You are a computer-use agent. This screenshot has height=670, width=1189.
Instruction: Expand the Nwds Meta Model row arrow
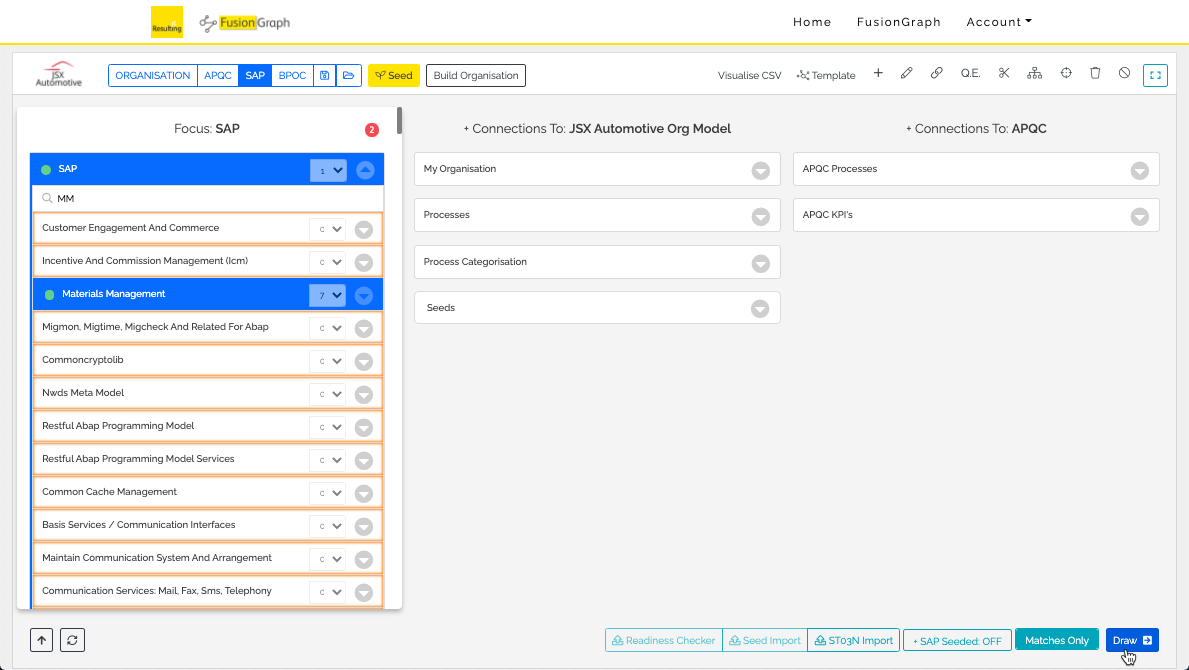tap(364, 394)
